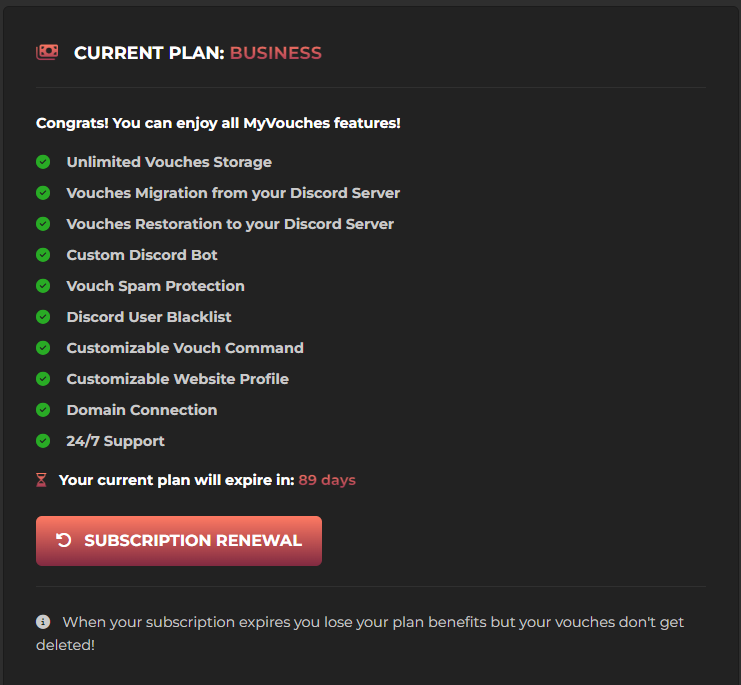Screen dimensions: 741x685
Task: Click the 24/7 Support feature label
Action: pyautogui.click(x=116, y=441)
